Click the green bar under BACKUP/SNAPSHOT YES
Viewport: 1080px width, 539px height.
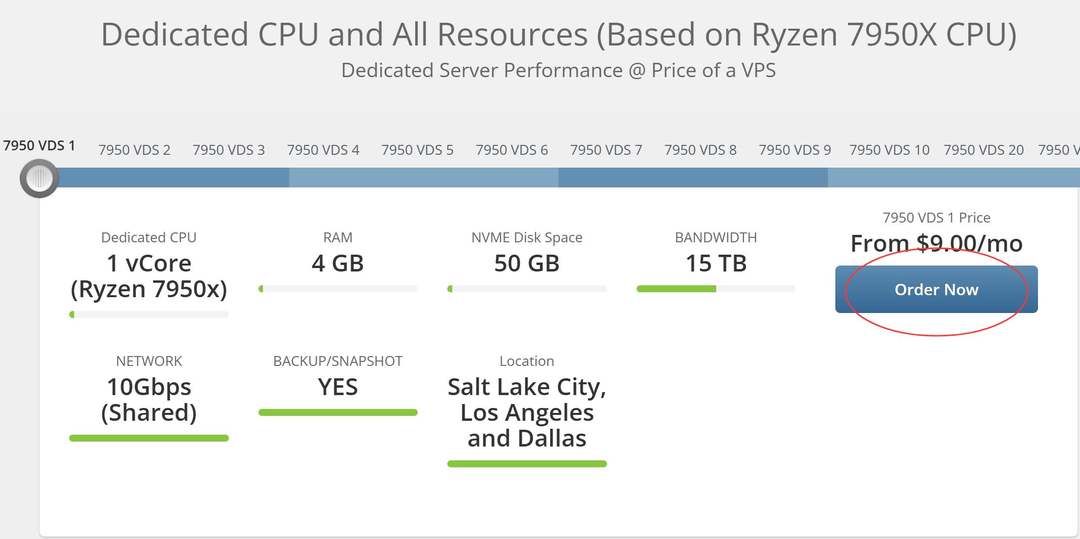tap(338, 412)
